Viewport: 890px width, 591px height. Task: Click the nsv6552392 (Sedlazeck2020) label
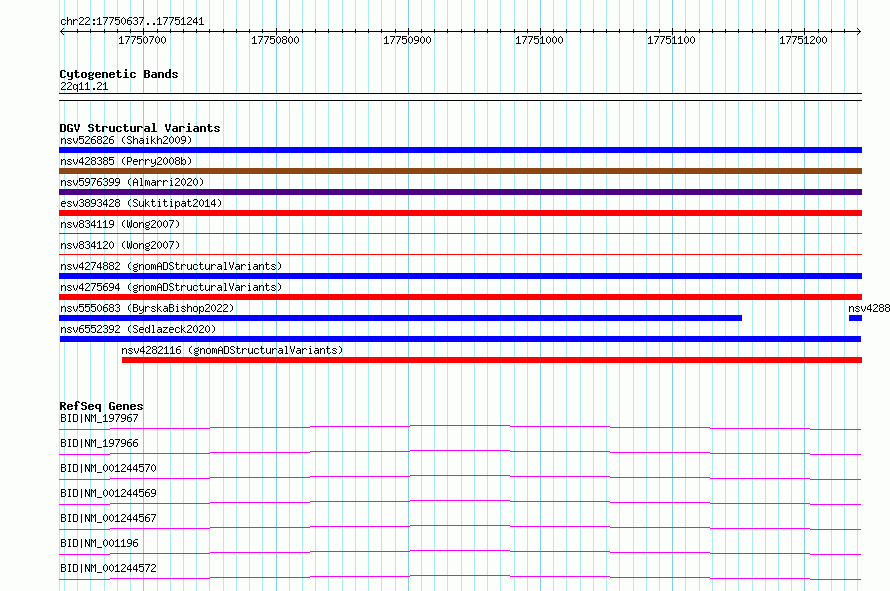[x=138, y=329]
